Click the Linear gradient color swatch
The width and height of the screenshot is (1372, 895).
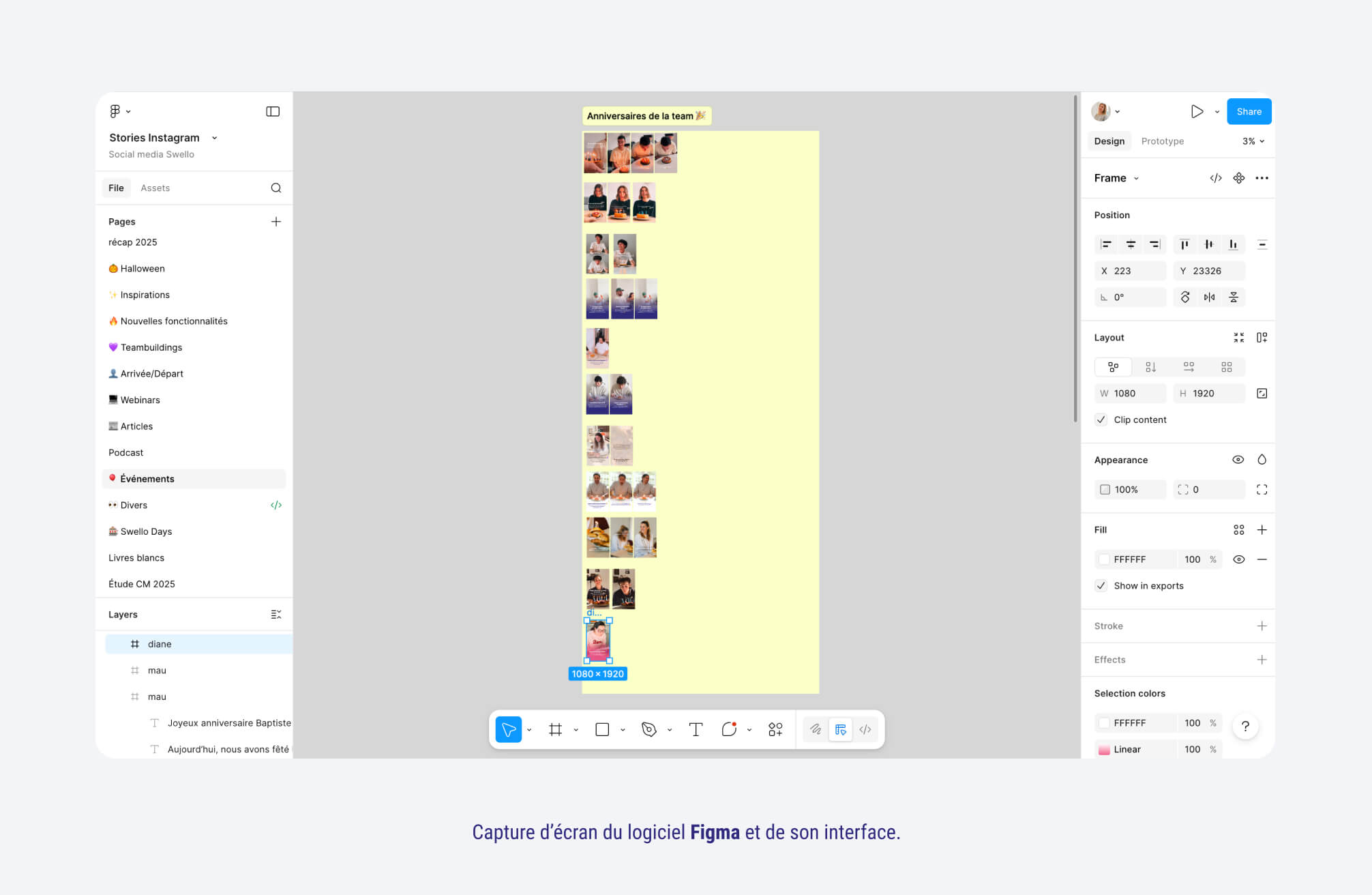click(1104, 749)
